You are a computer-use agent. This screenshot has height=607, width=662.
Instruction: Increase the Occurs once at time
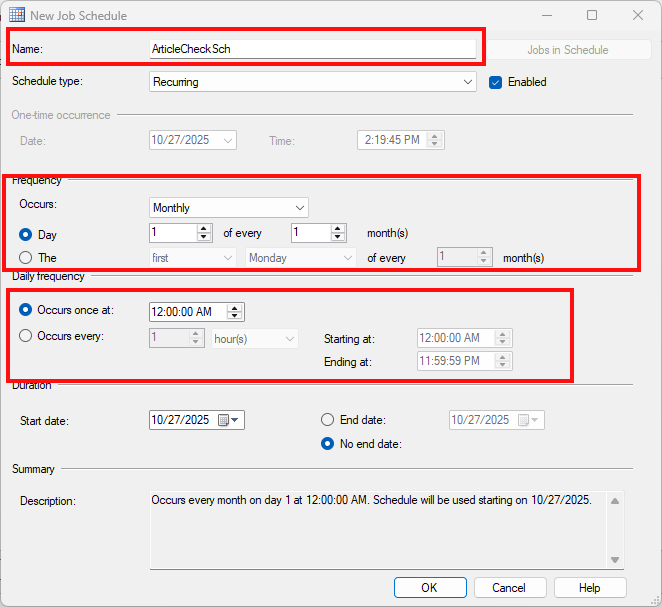[x=235, y=307]
